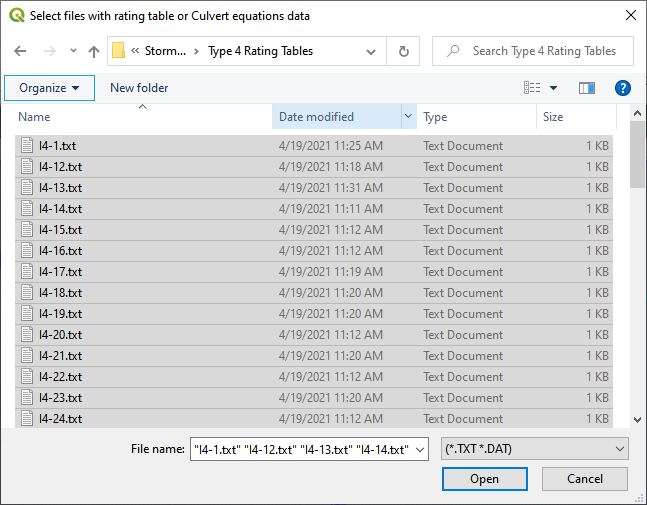This screenshot has width=647, height=505.
Task: Click the Open button
Action: click(484, 479)
